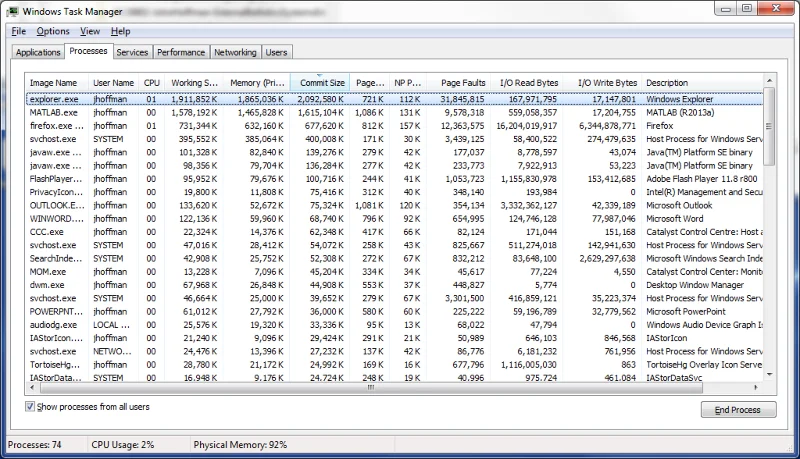
Task: Open the Help menu
Action: (120, 31)
